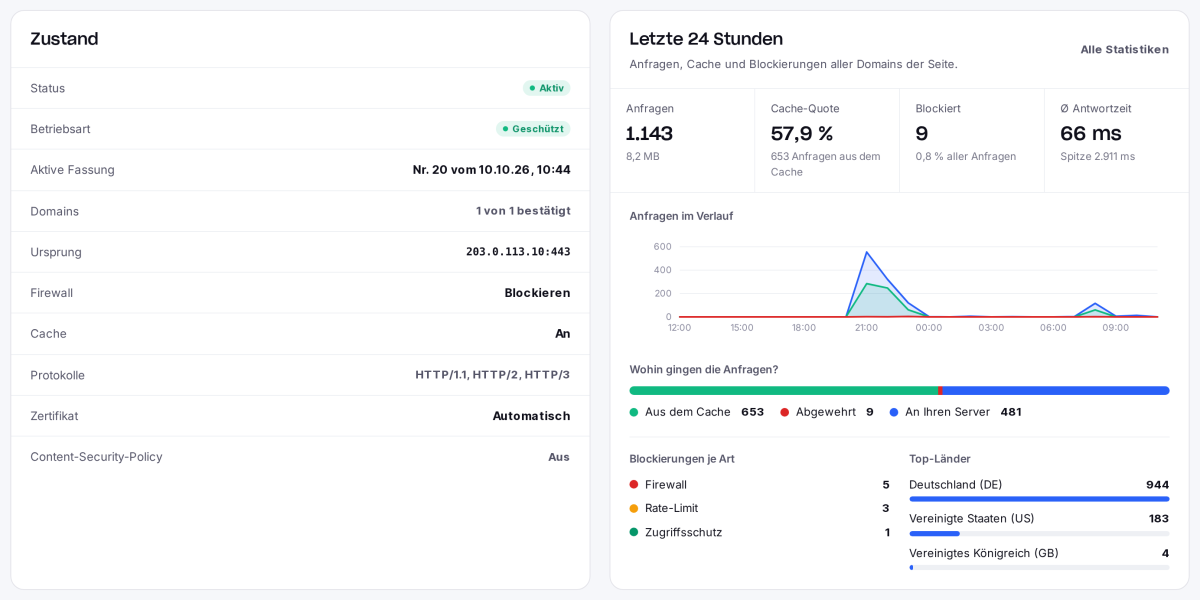Click the blue server segment of the distribution bar
The height and width of the screenshot is (600, 1200).
[x=1056, y=391]
